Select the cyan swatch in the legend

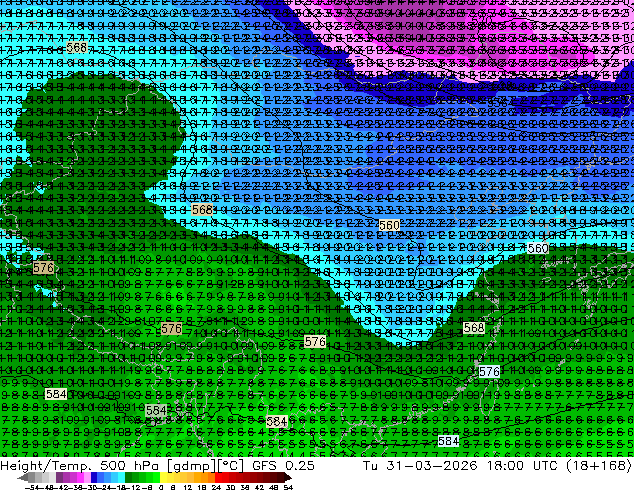click(x=121, y=478)
